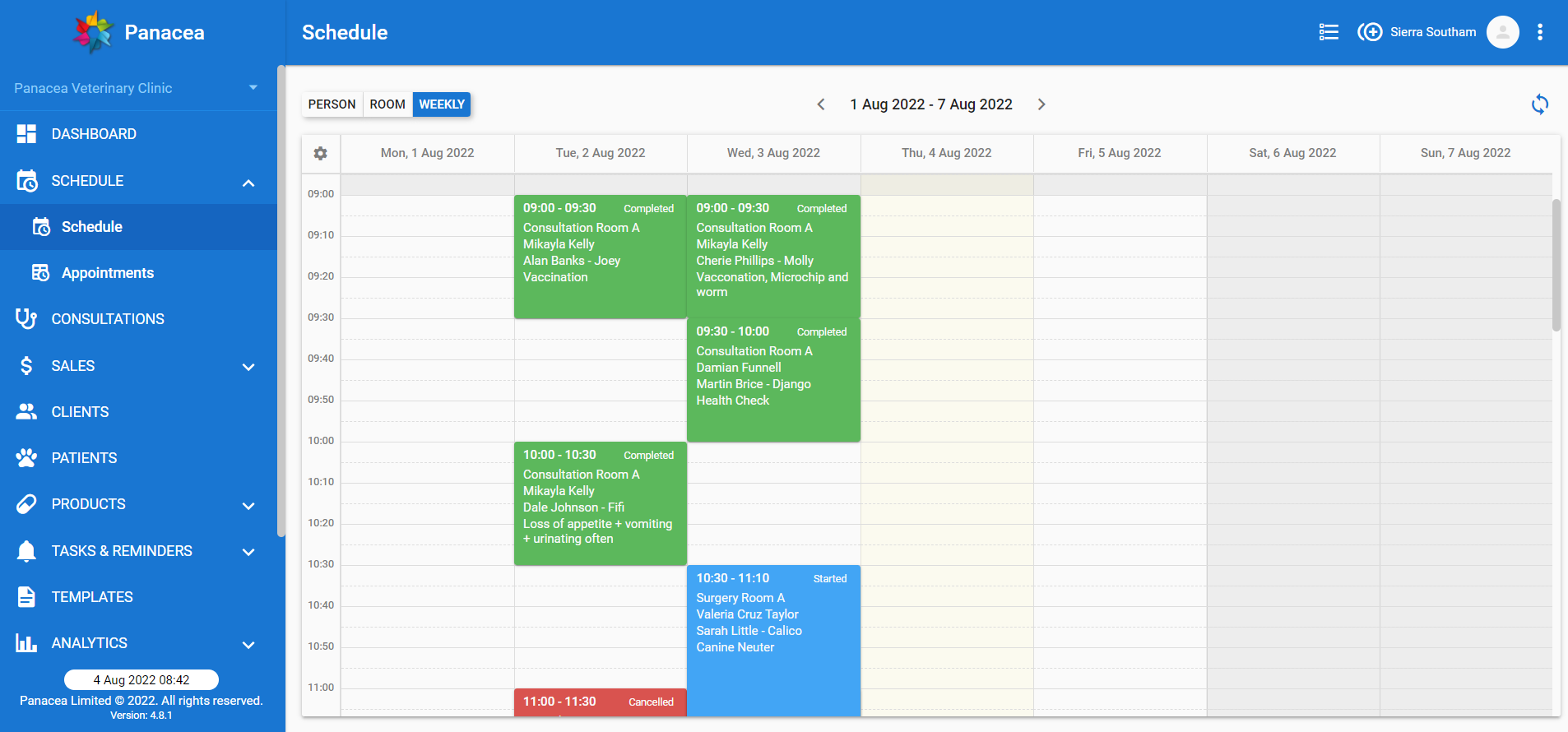The image size is (1568, 732).
Task: Go to next week arrow
Action: click(x=1041, y=104)
